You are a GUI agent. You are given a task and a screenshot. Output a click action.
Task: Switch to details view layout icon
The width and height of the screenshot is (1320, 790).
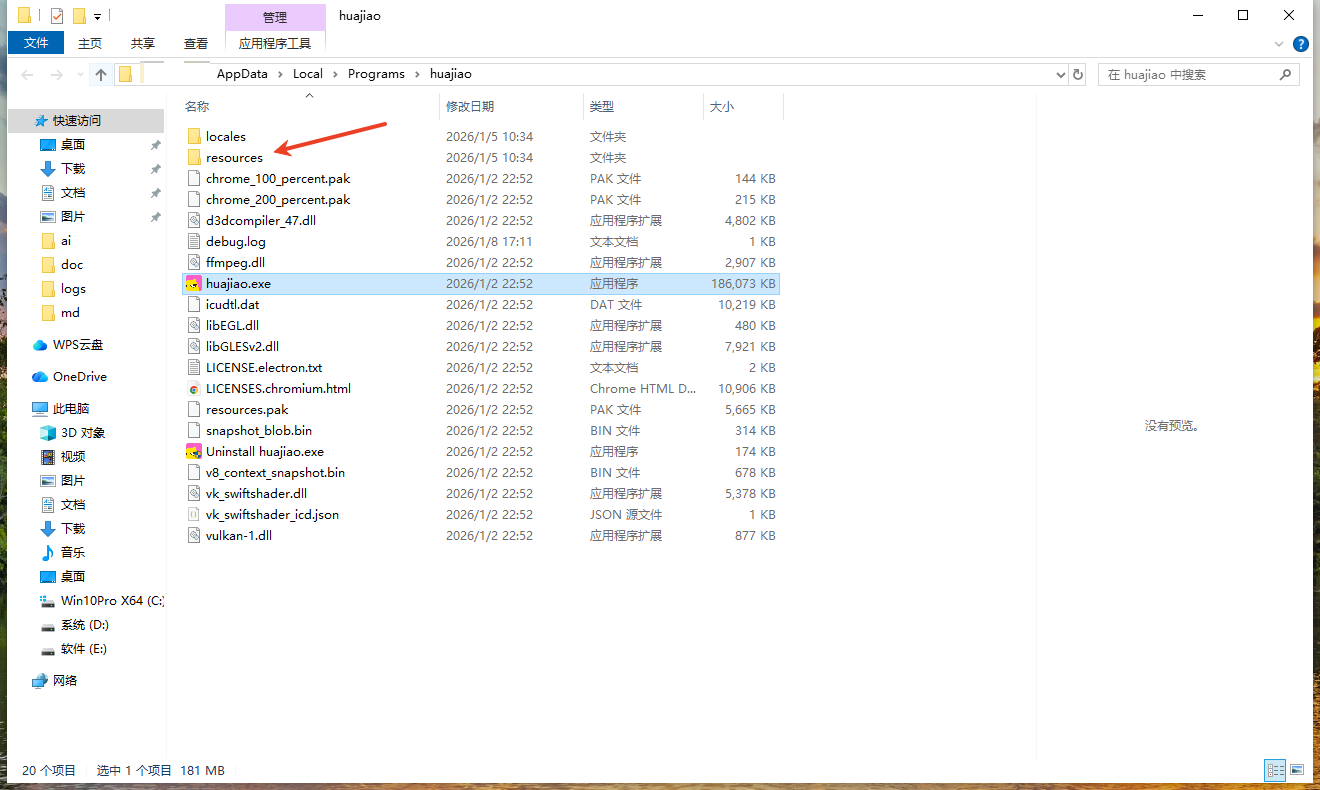click(x=1275, y=770)
